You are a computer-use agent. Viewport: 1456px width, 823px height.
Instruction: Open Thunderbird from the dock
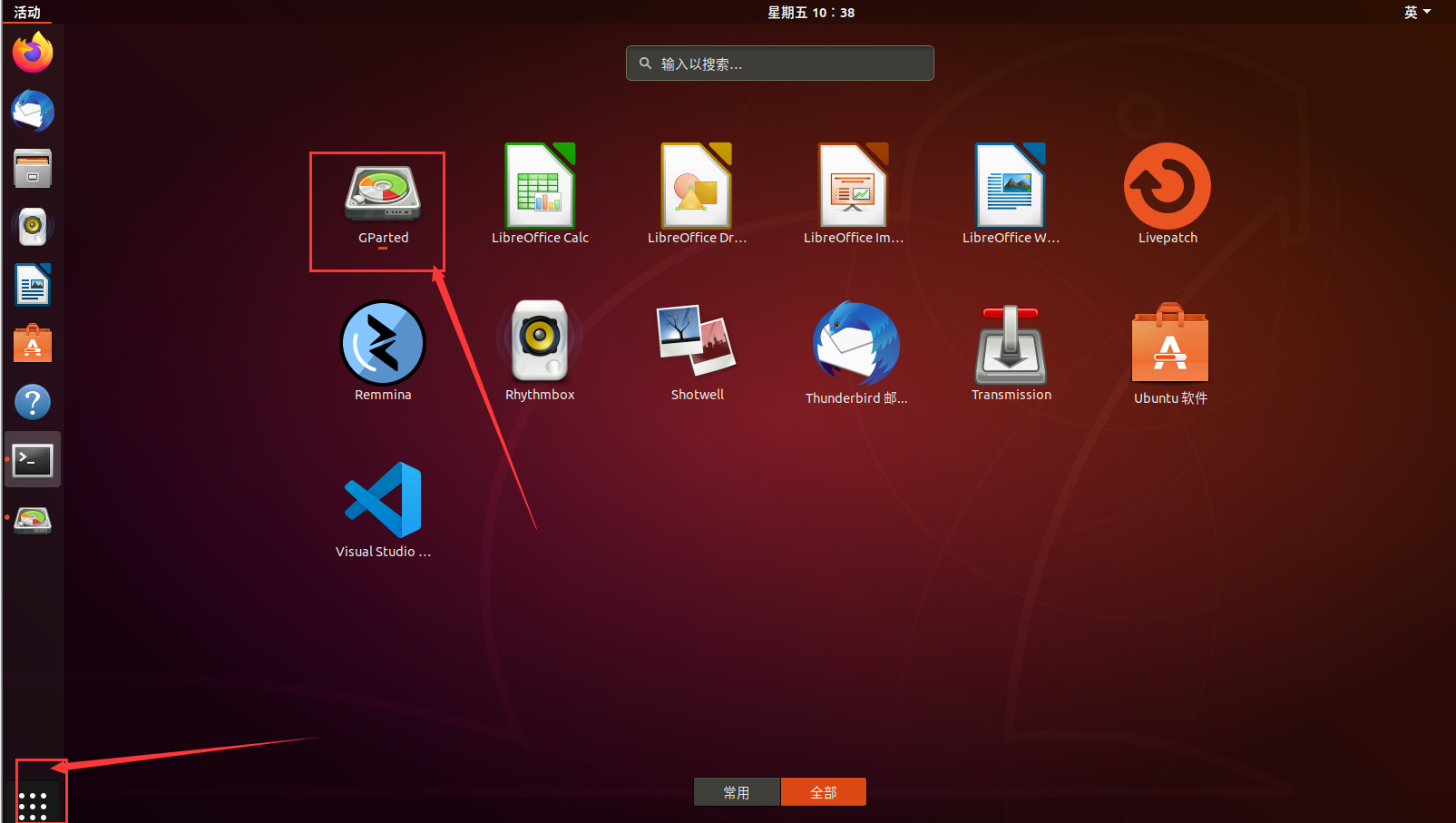click(33, 111)
